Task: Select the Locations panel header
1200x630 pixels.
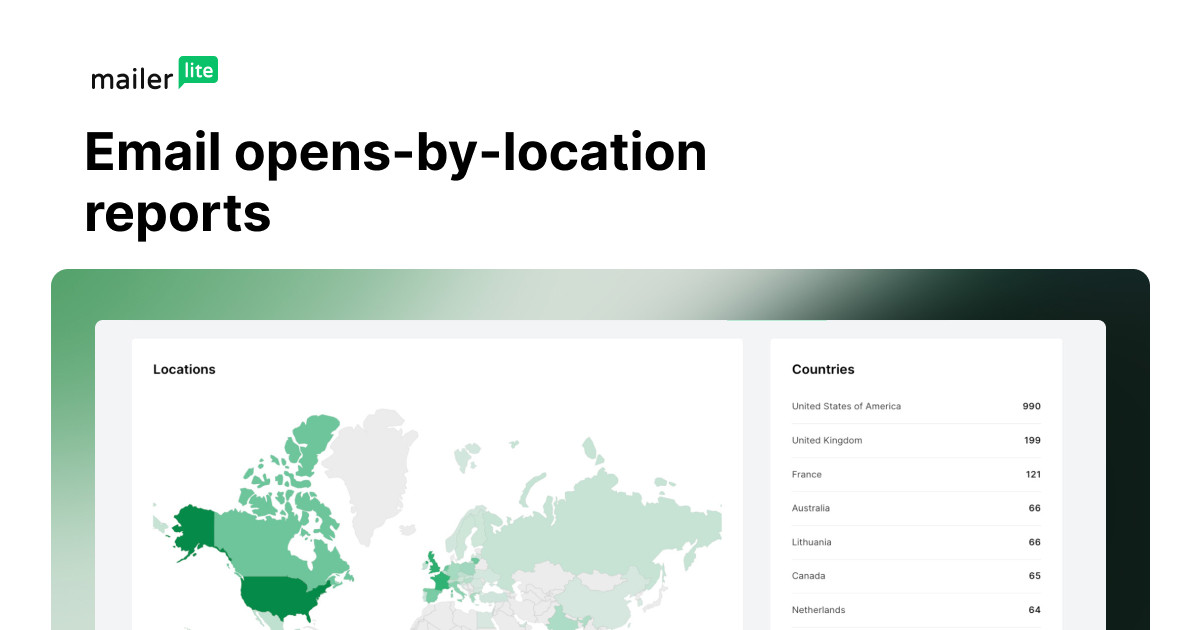Action: tap(185, 369)
